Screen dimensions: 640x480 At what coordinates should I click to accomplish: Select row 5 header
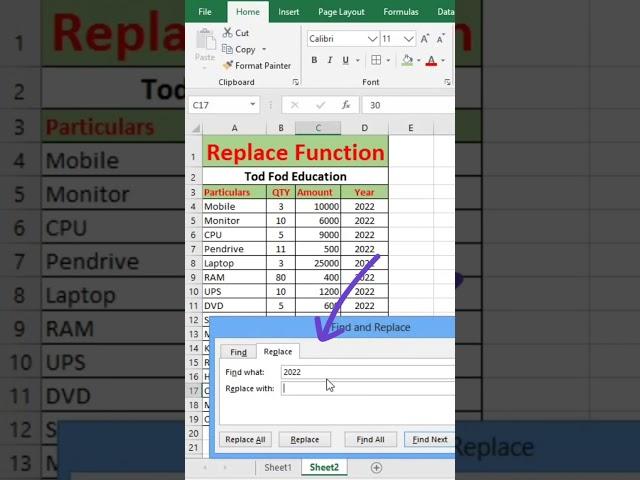tap(193, 221)
